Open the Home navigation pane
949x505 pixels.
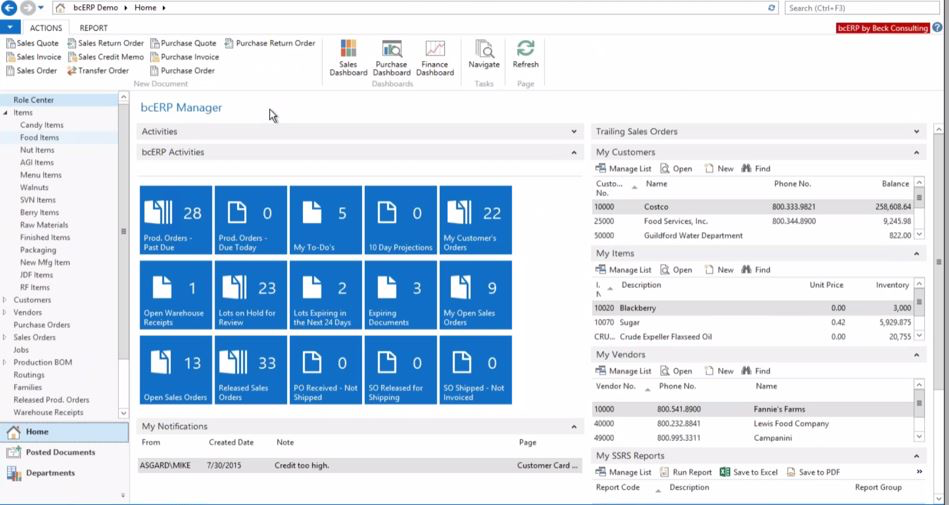pyautogui.click(x=64, y=432)
